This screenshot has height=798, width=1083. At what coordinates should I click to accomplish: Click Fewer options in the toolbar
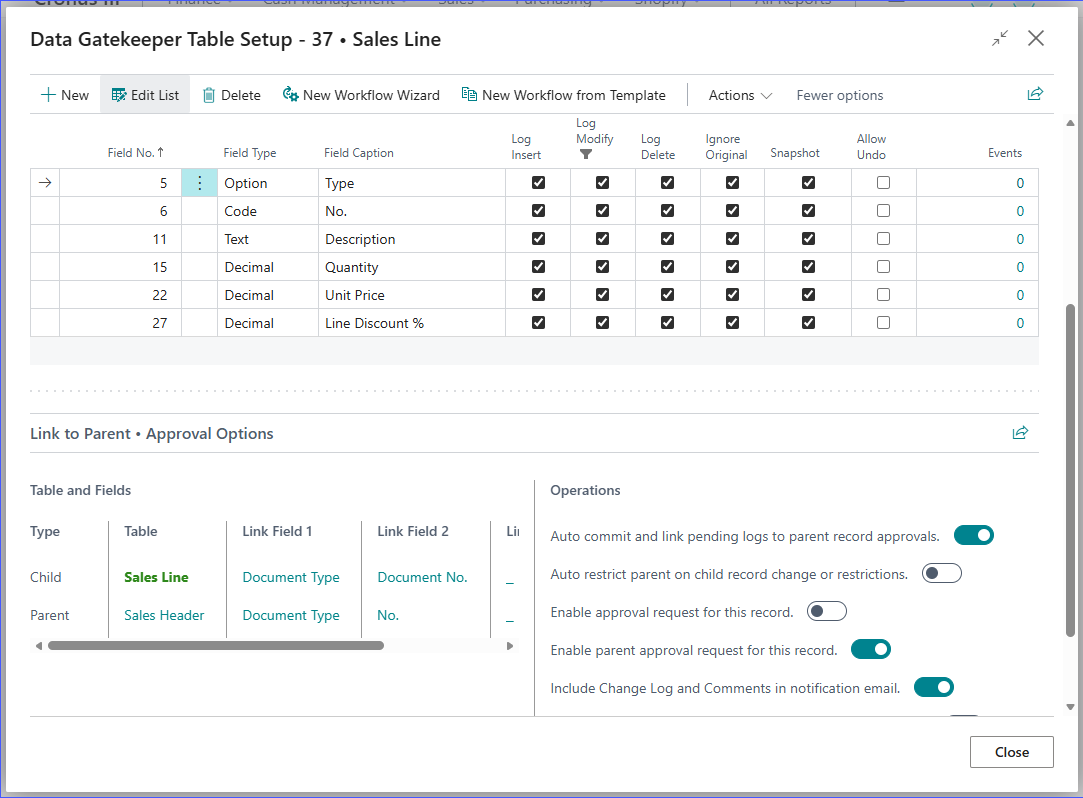[839, 95]
